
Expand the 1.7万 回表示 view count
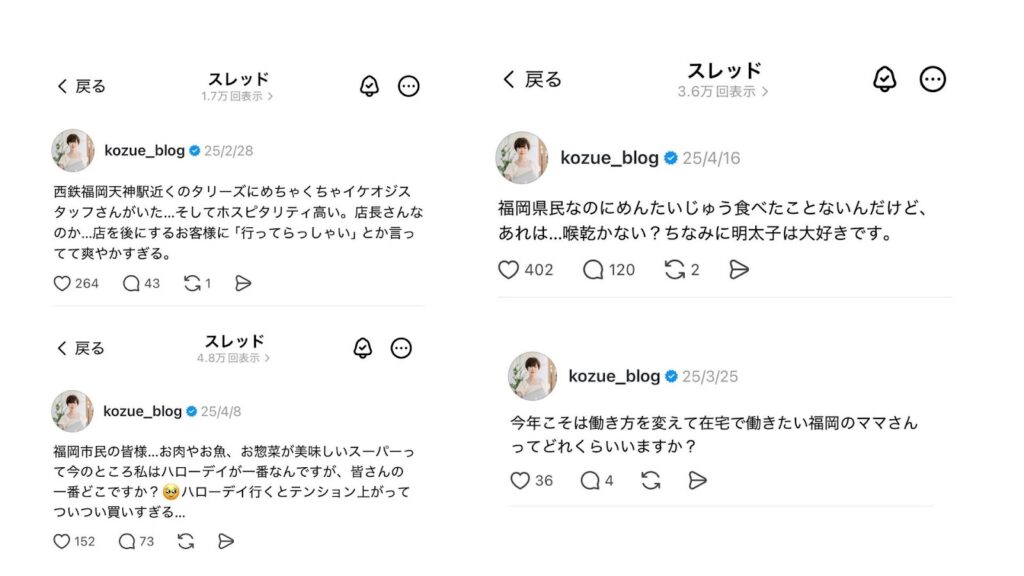[237, 96]
